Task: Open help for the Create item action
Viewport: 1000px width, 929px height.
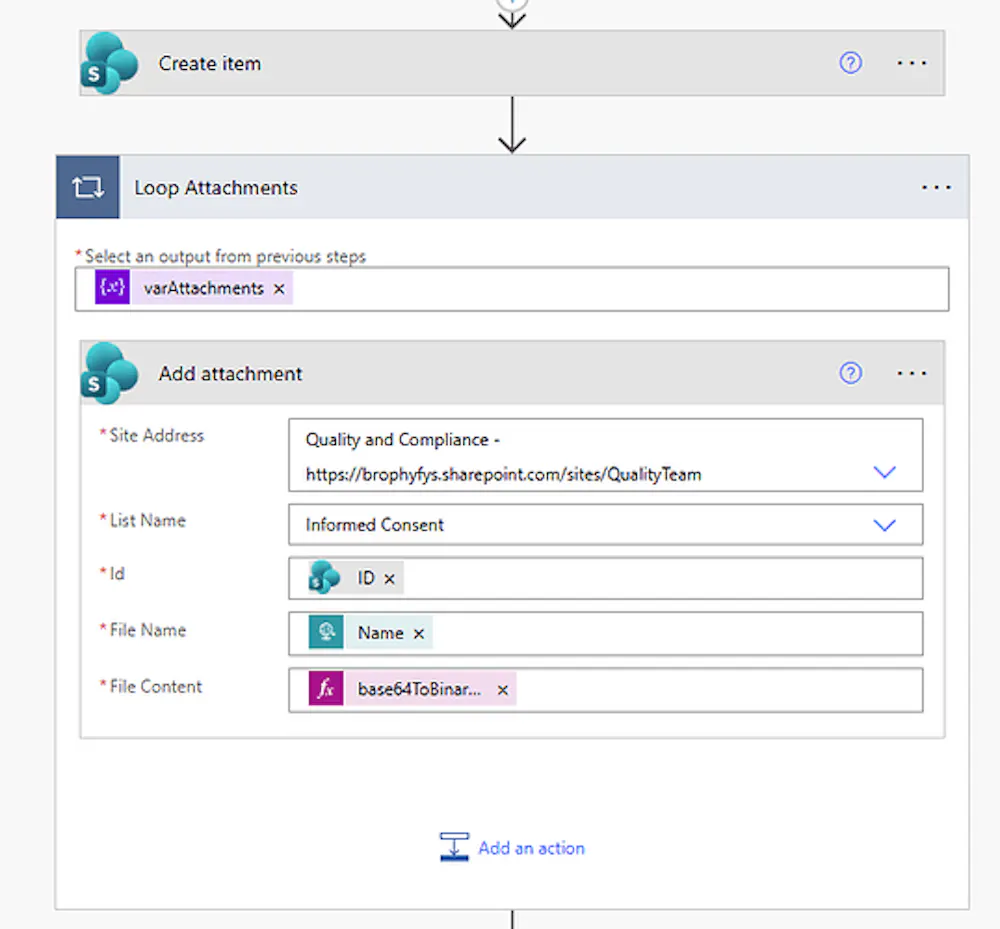Action: 850,63
